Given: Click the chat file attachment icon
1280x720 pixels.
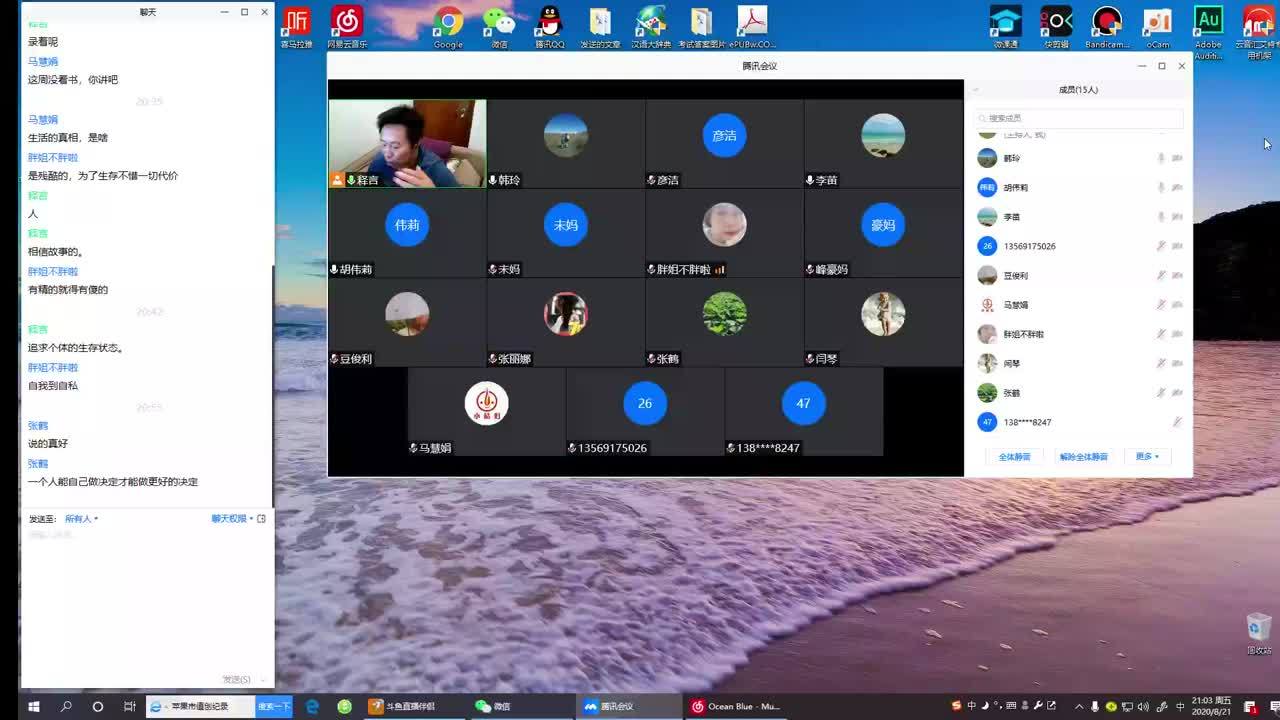Looking at the screenshot, I should 262,519.
